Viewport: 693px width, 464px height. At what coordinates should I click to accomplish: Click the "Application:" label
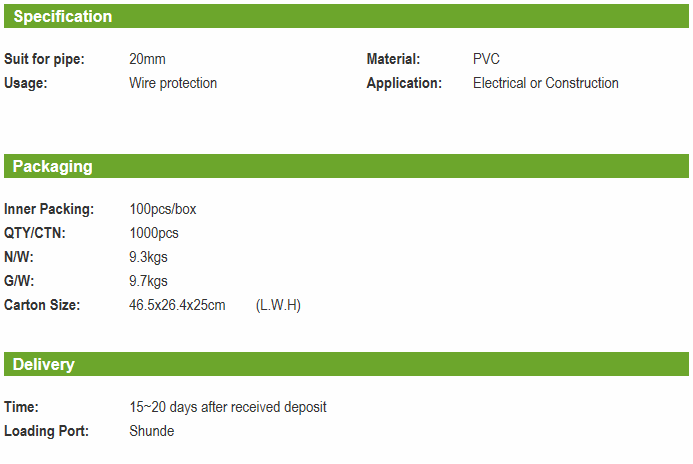click(404, 83)
